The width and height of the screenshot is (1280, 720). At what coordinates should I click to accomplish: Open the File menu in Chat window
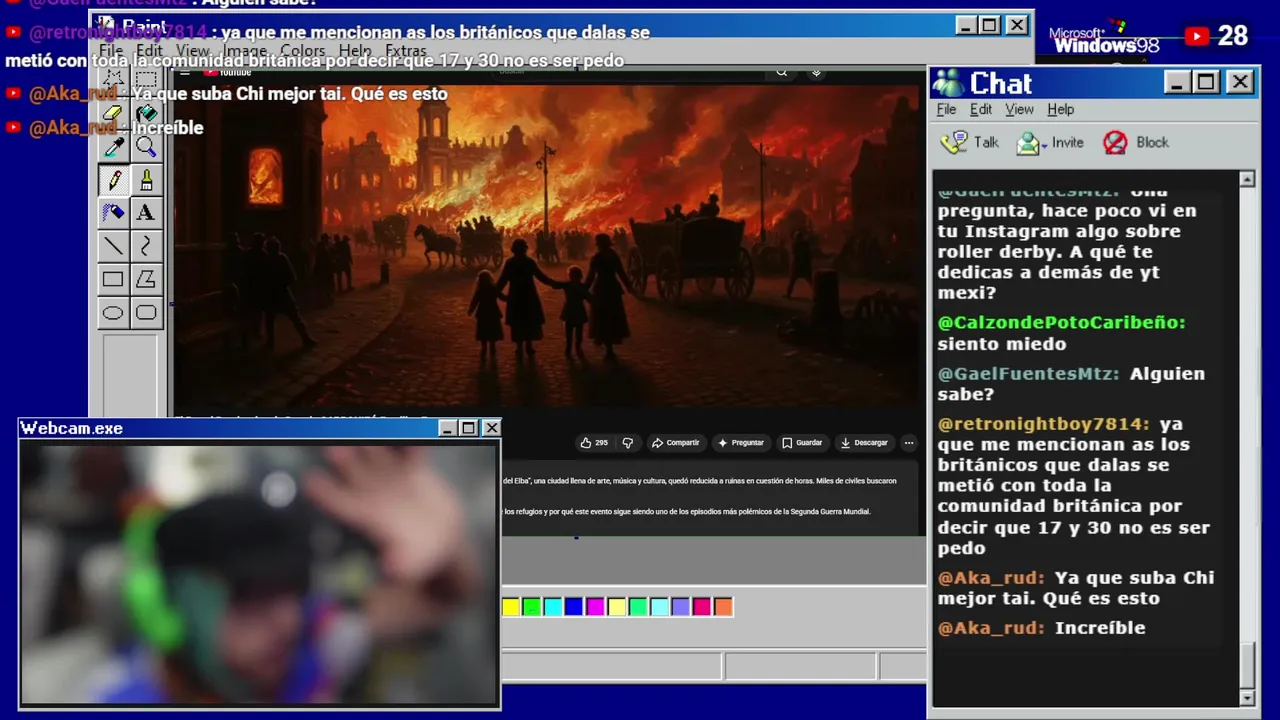(946, 109)
